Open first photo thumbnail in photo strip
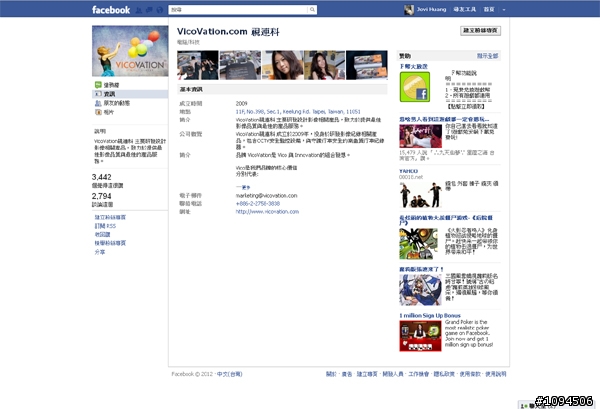The image size is (600, 409). [x=198, y=65]
